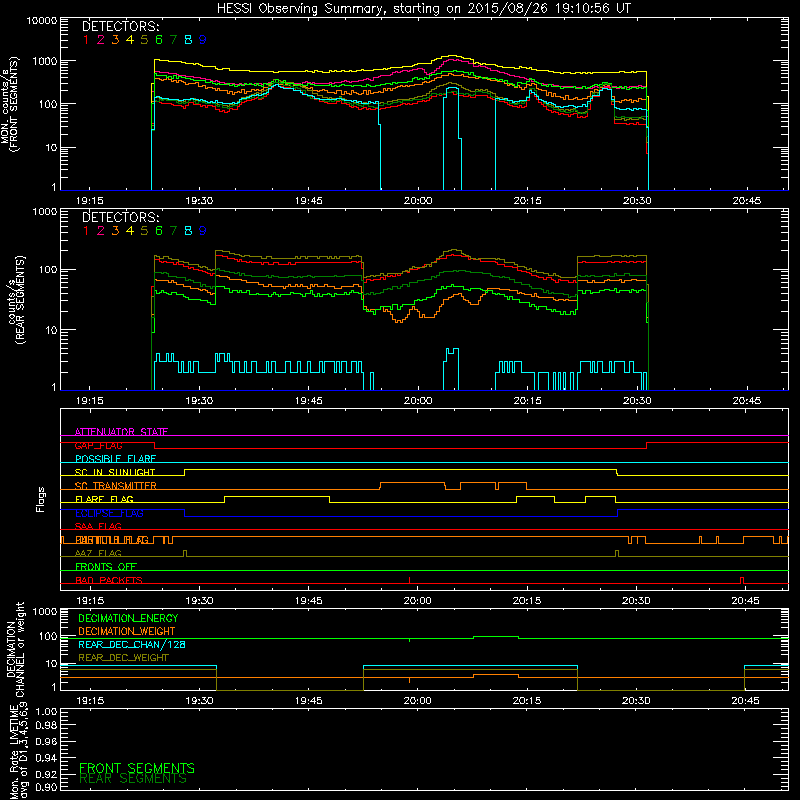Click the 19:30 tick label under front segments panel
The height and width of the screenshot is (800, 800).
(x=199, y=201)
